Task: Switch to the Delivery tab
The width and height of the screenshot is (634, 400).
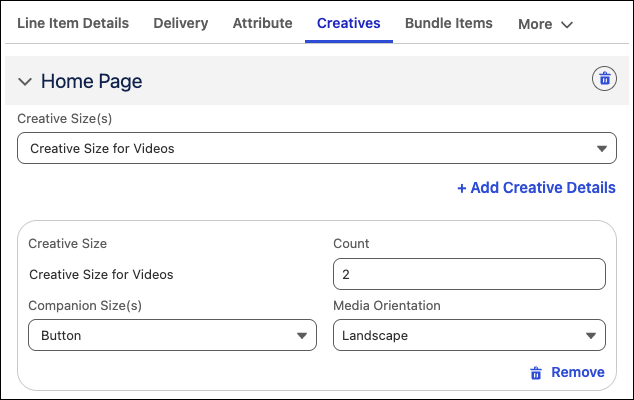Action: [x=181, y=23]
